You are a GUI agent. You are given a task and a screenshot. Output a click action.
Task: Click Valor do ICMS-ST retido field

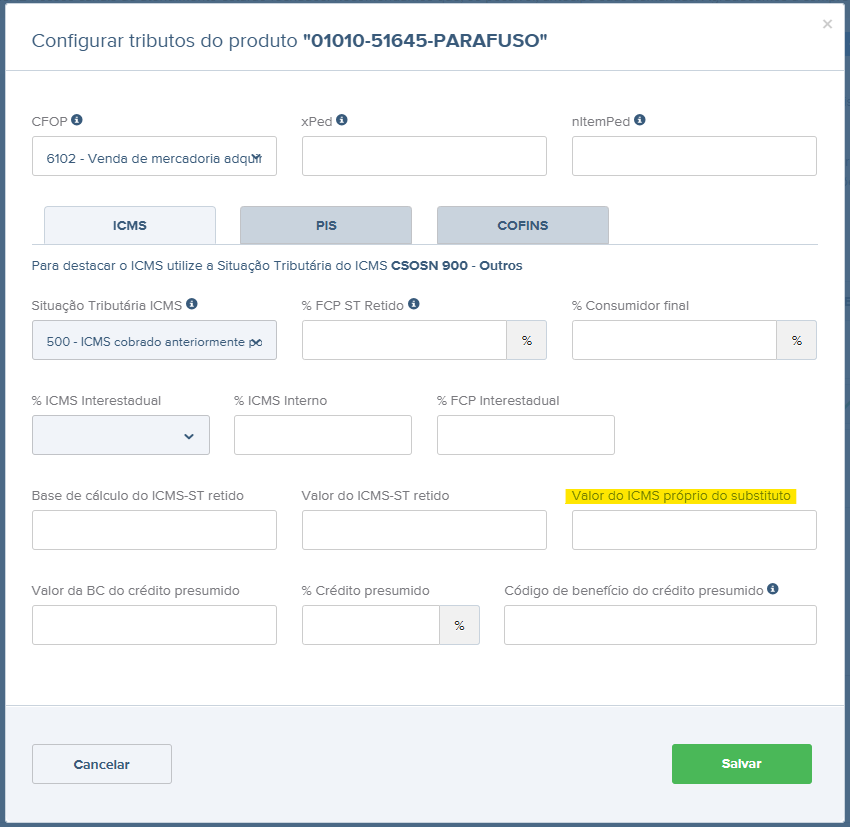tap(424, 530)
